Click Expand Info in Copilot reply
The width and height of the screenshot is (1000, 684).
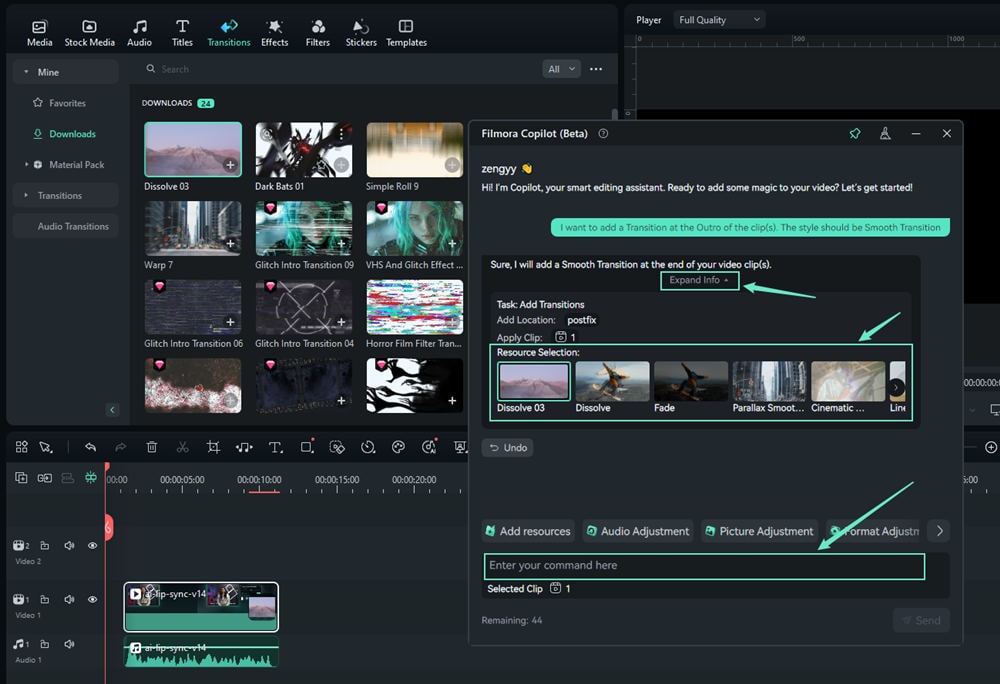coord(699,280)
